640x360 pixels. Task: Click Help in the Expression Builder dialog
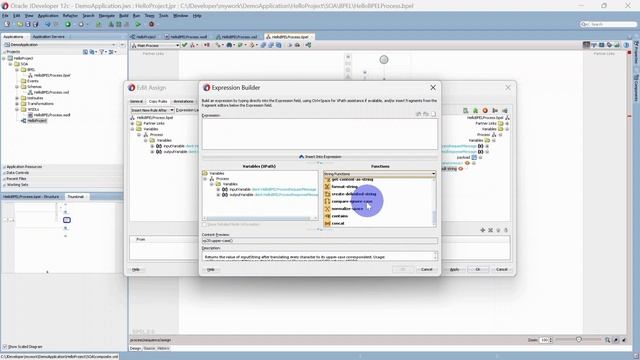(211, 269)
